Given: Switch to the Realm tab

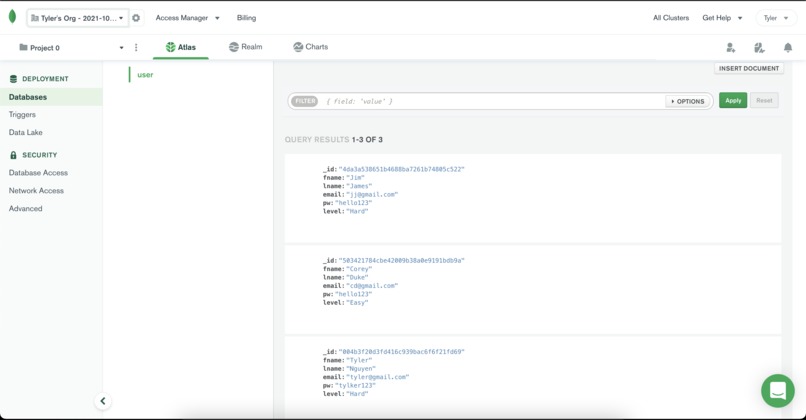Looking at the screenshot, I should 246,47.
